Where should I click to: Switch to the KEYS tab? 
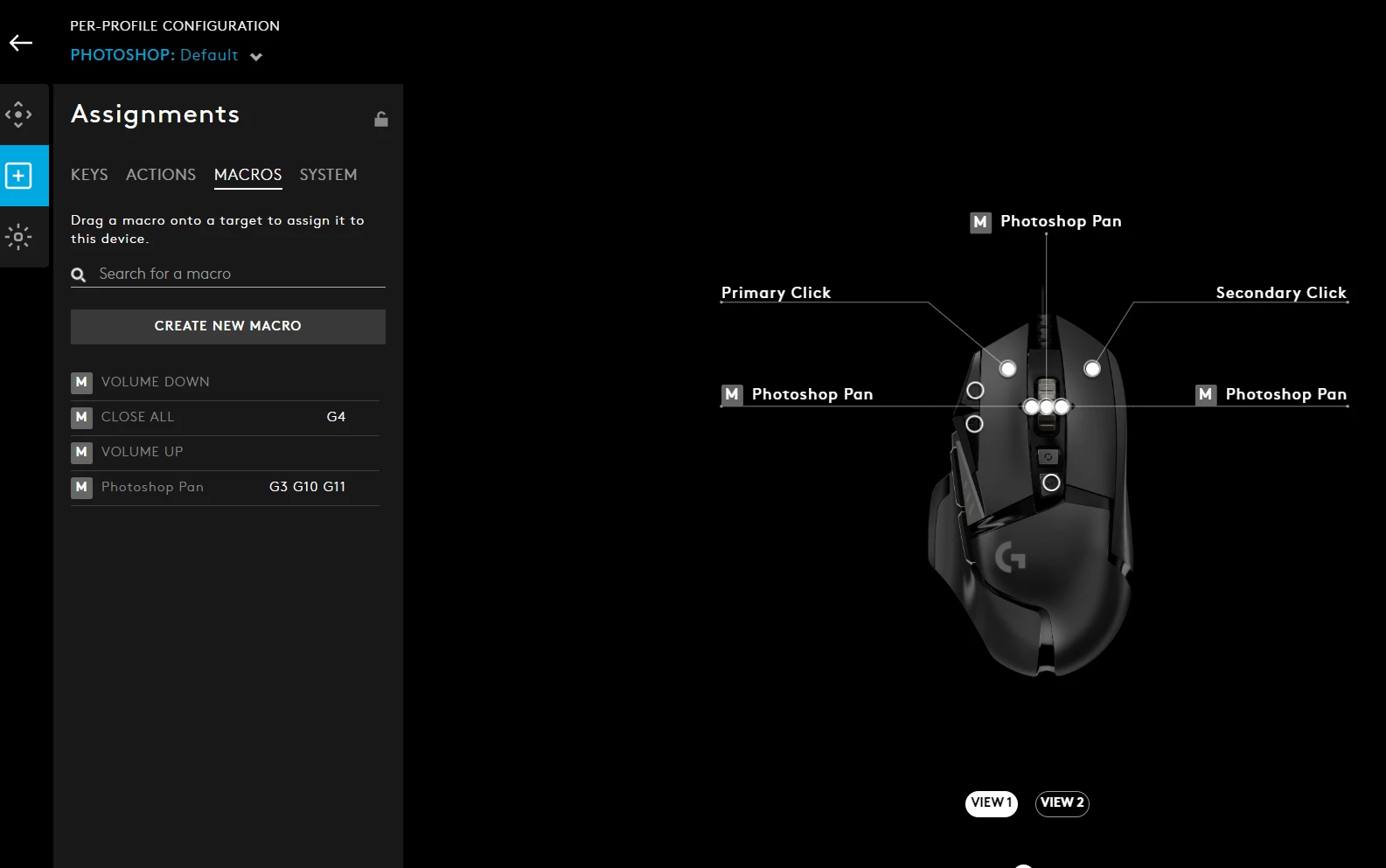coord(89,175)
